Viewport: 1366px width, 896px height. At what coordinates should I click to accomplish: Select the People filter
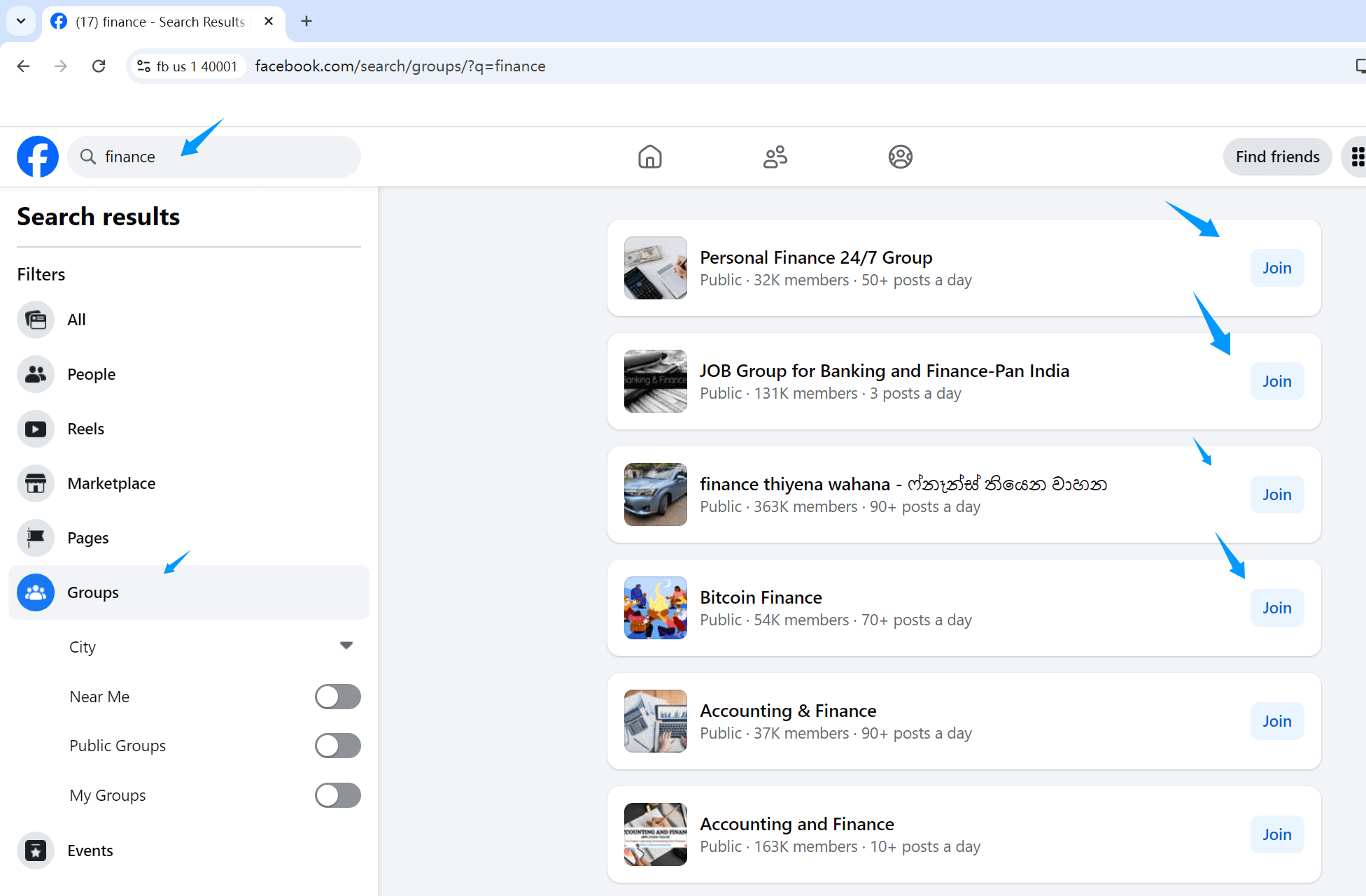91,374
